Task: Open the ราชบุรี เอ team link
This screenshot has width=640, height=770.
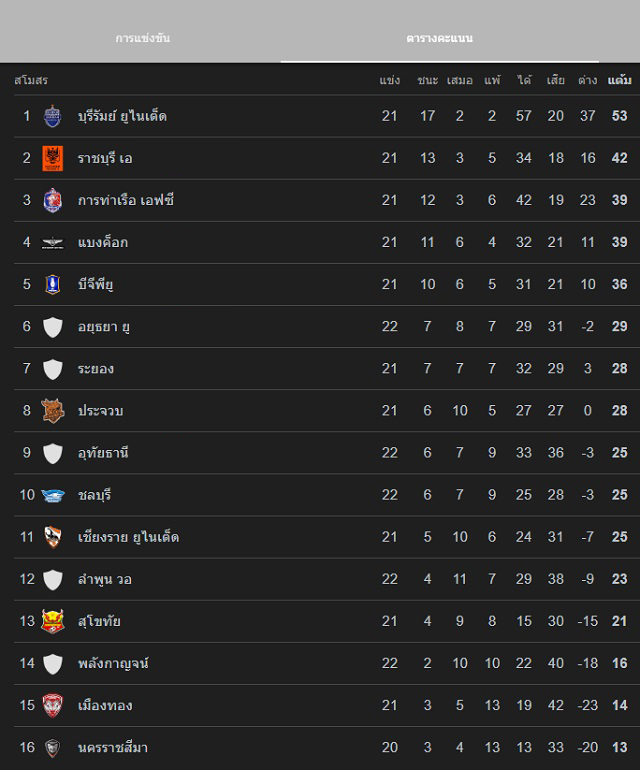Action: (x=105, y=158)
